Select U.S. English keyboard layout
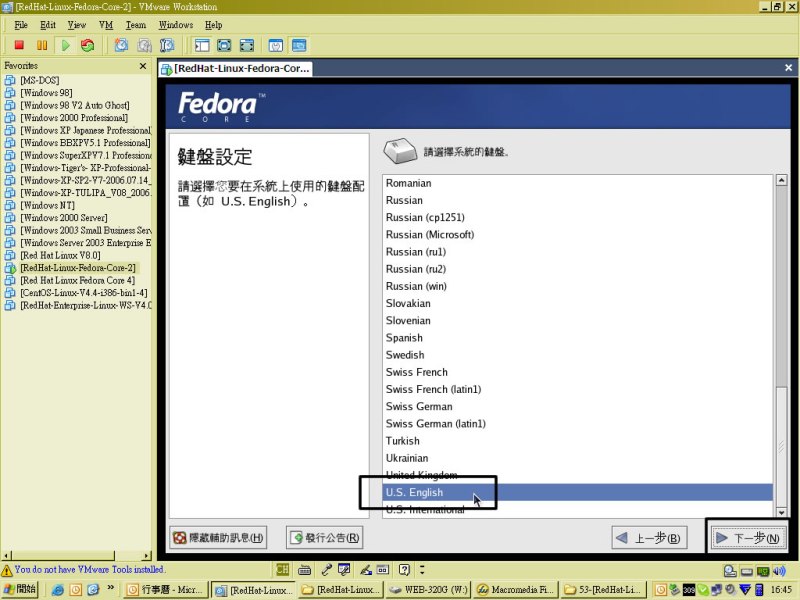This screenshot has width=800, height=600. pyautogui.click(x=578, y=492)
